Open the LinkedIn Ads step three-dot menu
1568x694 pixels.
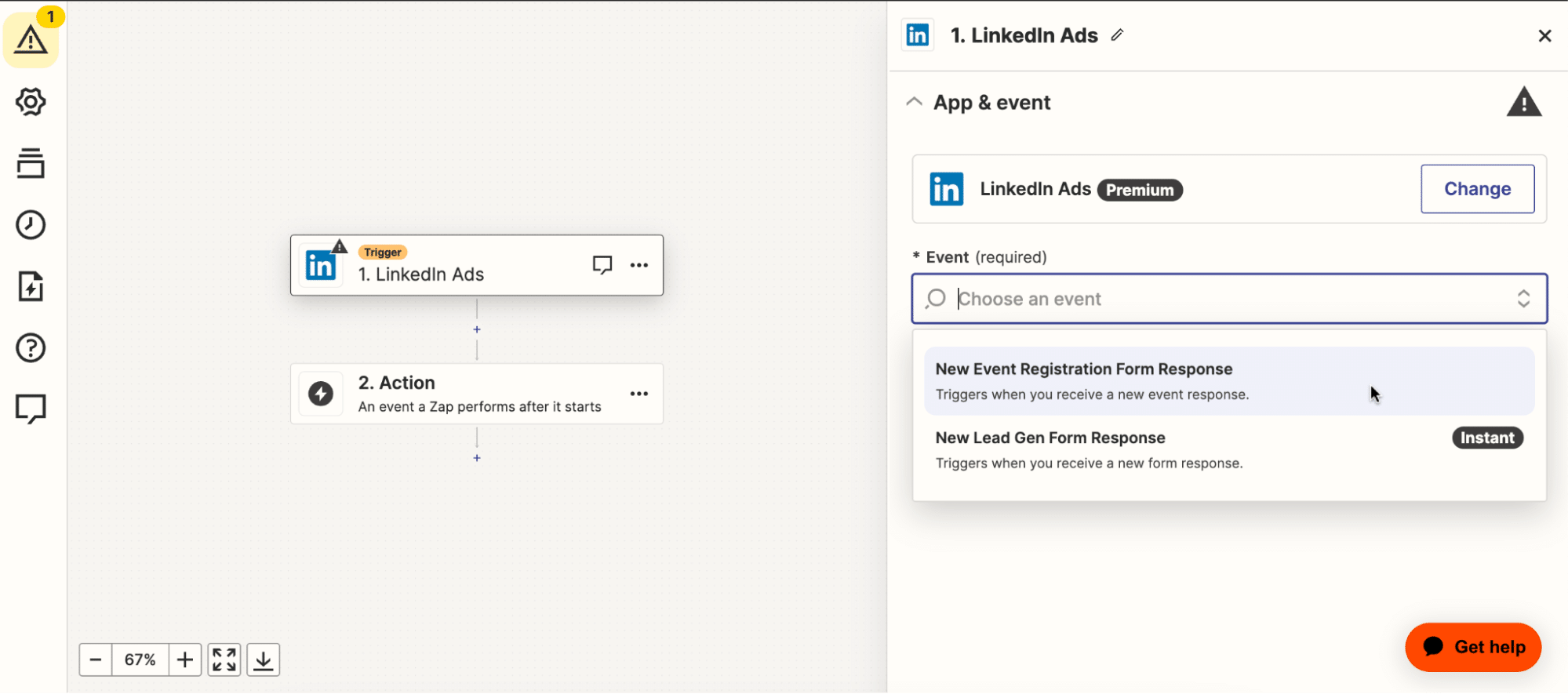point(639,265)
